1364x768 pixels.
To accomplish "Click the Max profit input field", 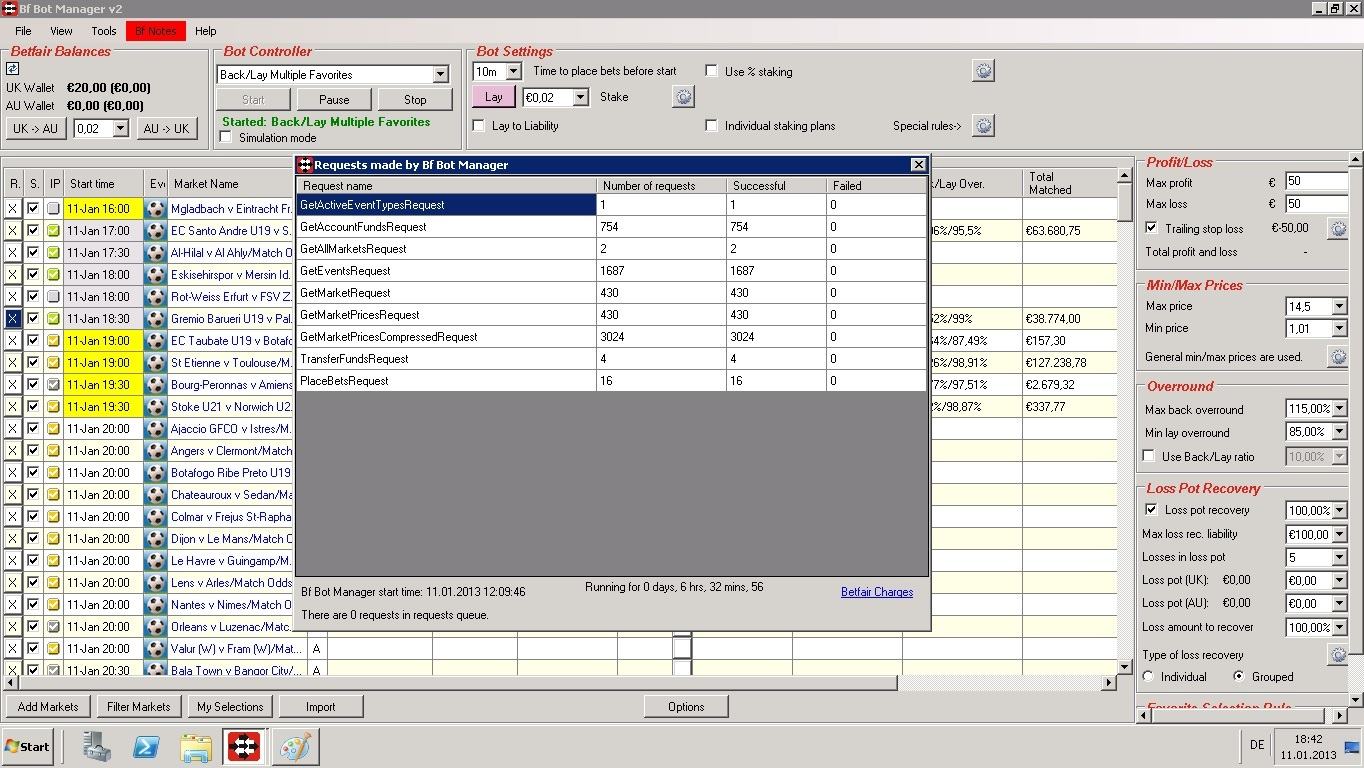I will [x=1316, y=182].
